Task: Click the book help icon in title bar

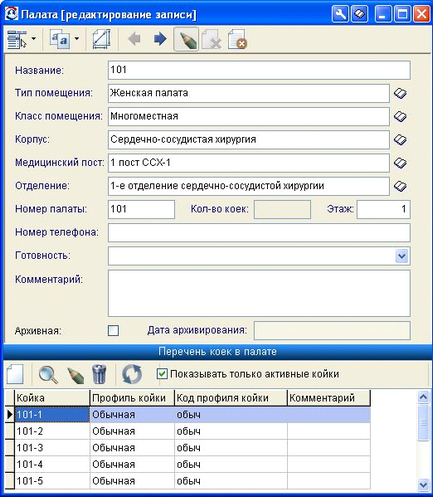Action: coord(359,14)
